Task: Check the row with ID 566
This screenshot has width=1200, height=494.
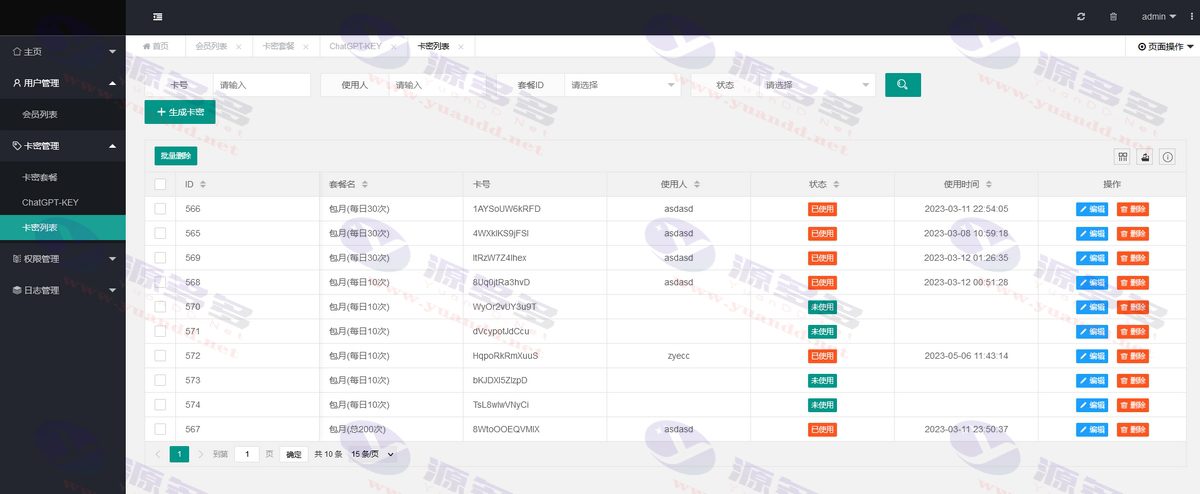Action: coord(160,209)
